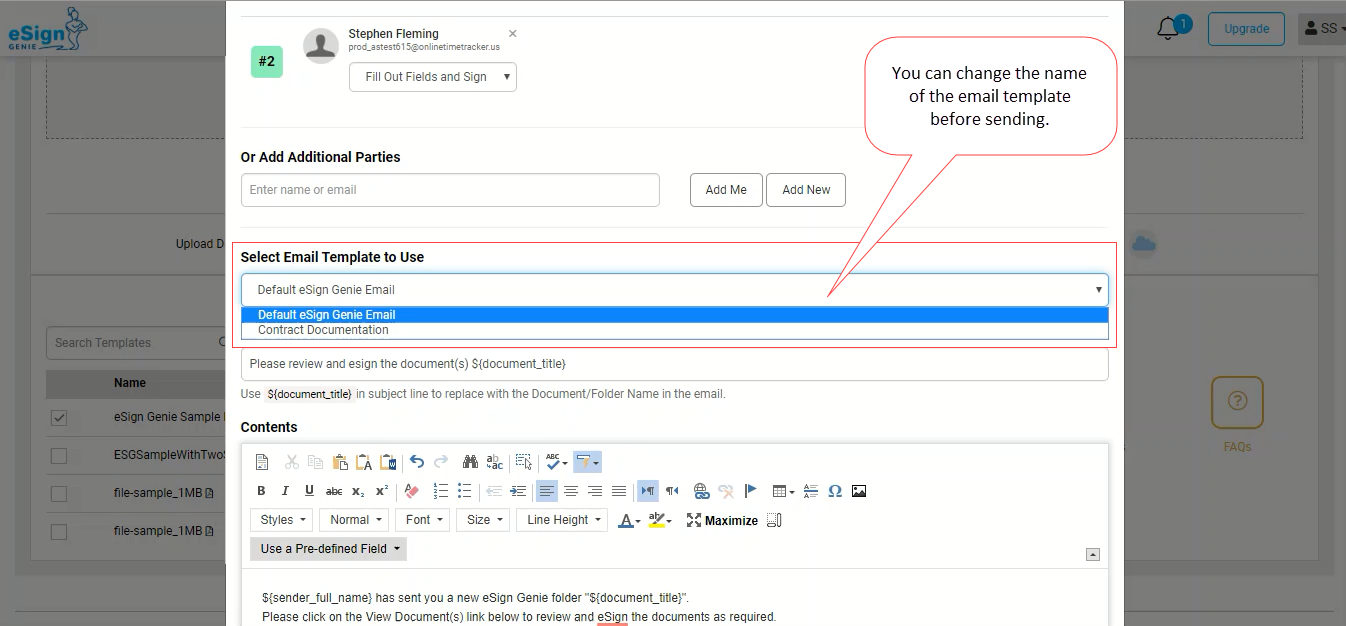Screen dimensions: 1346x626
Task: Click the Add New button
Action: tap(806, 190)
